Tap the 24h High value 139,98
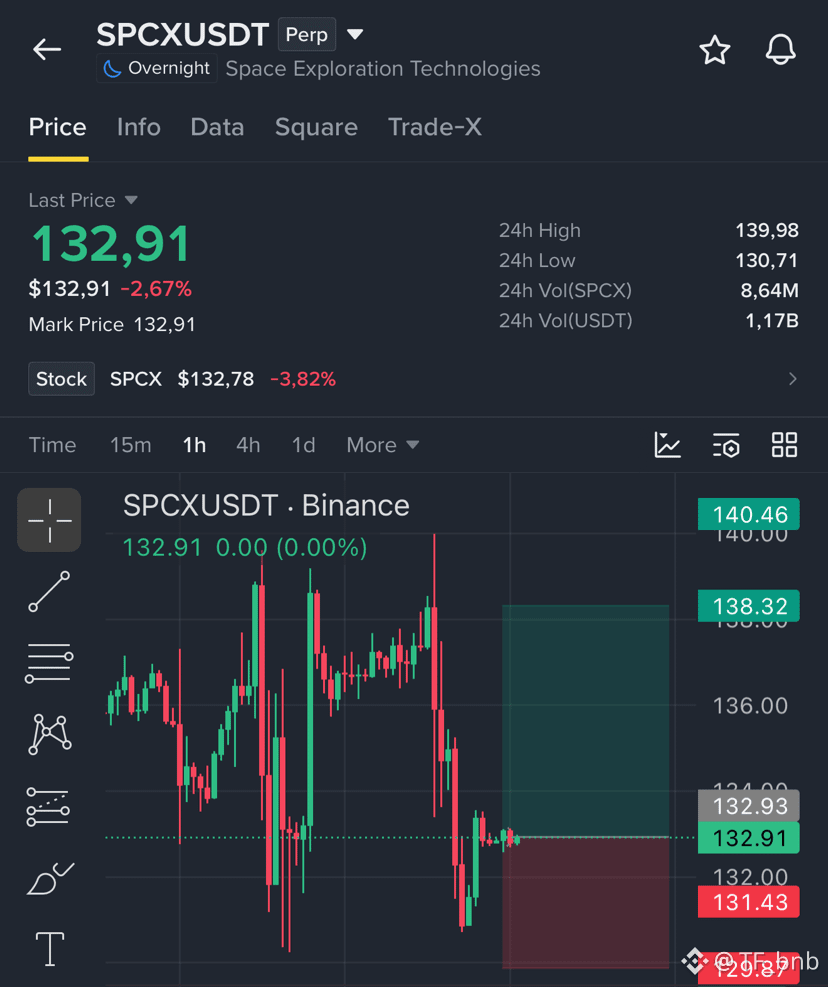 coord(767,230)
